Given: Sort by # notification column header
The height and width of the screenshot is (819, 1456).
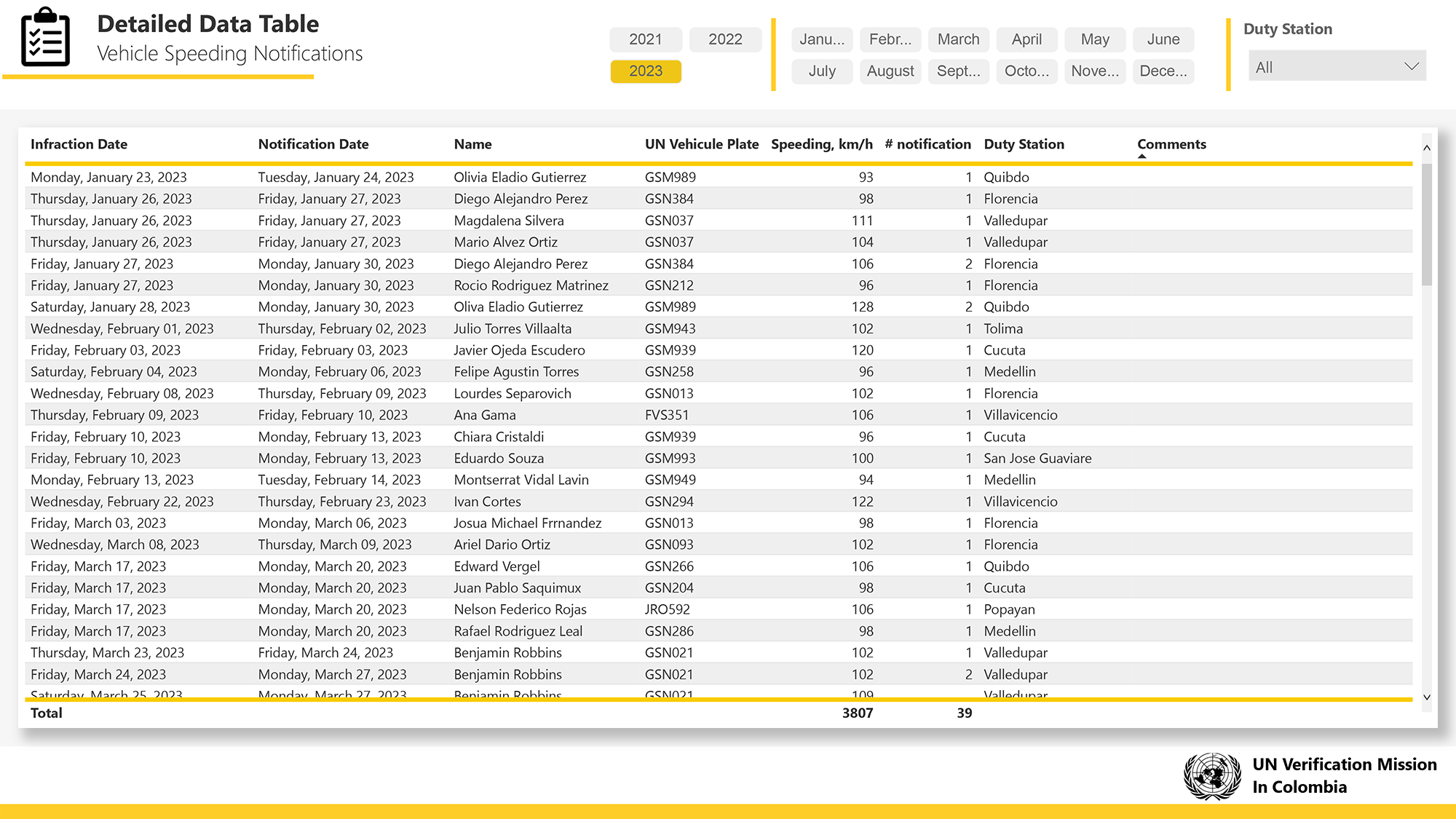Looking at the screenshot, I should 927,144.
